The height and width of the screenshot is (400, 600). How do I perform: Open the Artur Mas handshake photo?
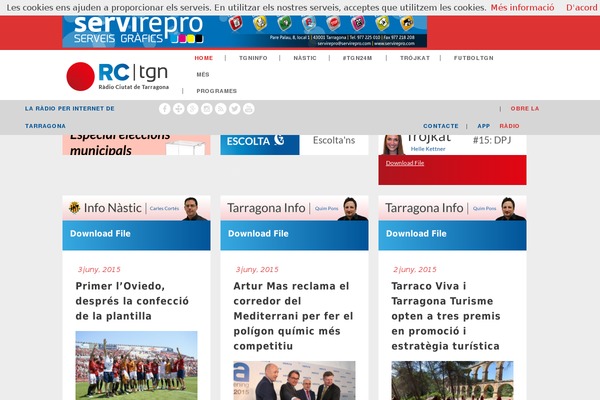click(x=294, y=380)
